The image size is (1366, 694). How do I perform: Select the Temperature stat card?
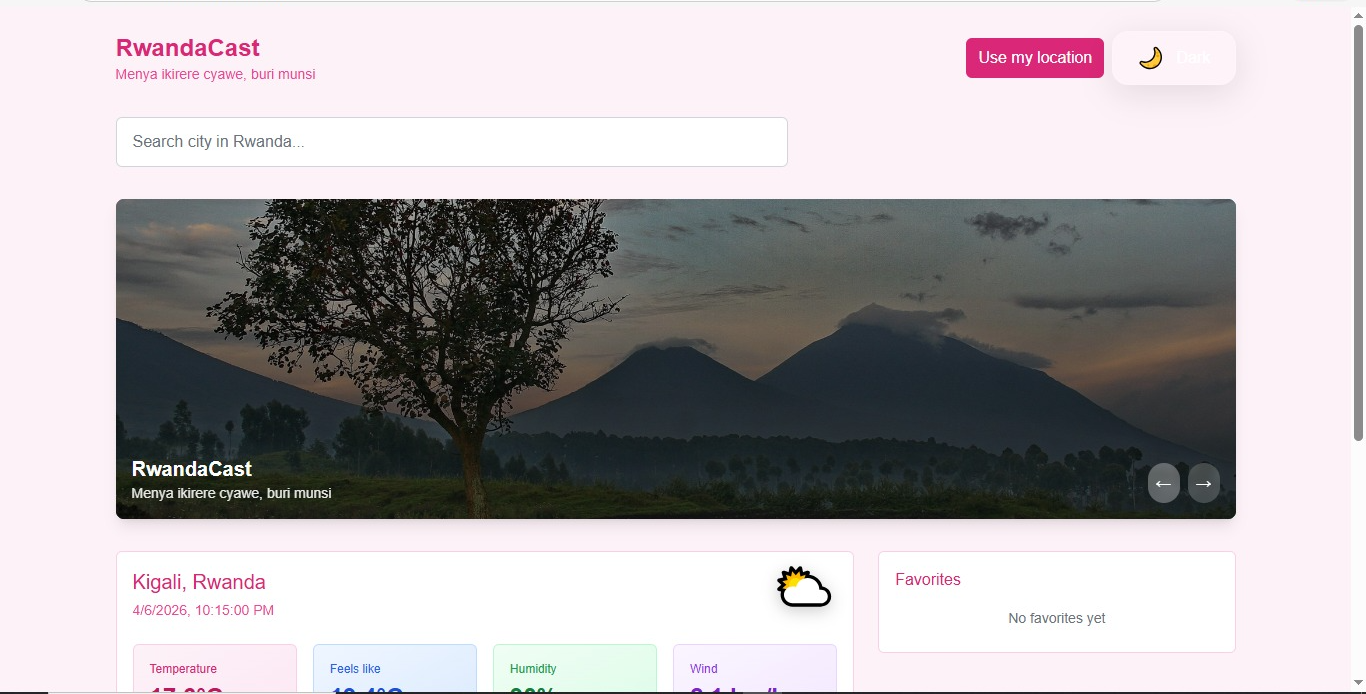[x=215, y=669]
